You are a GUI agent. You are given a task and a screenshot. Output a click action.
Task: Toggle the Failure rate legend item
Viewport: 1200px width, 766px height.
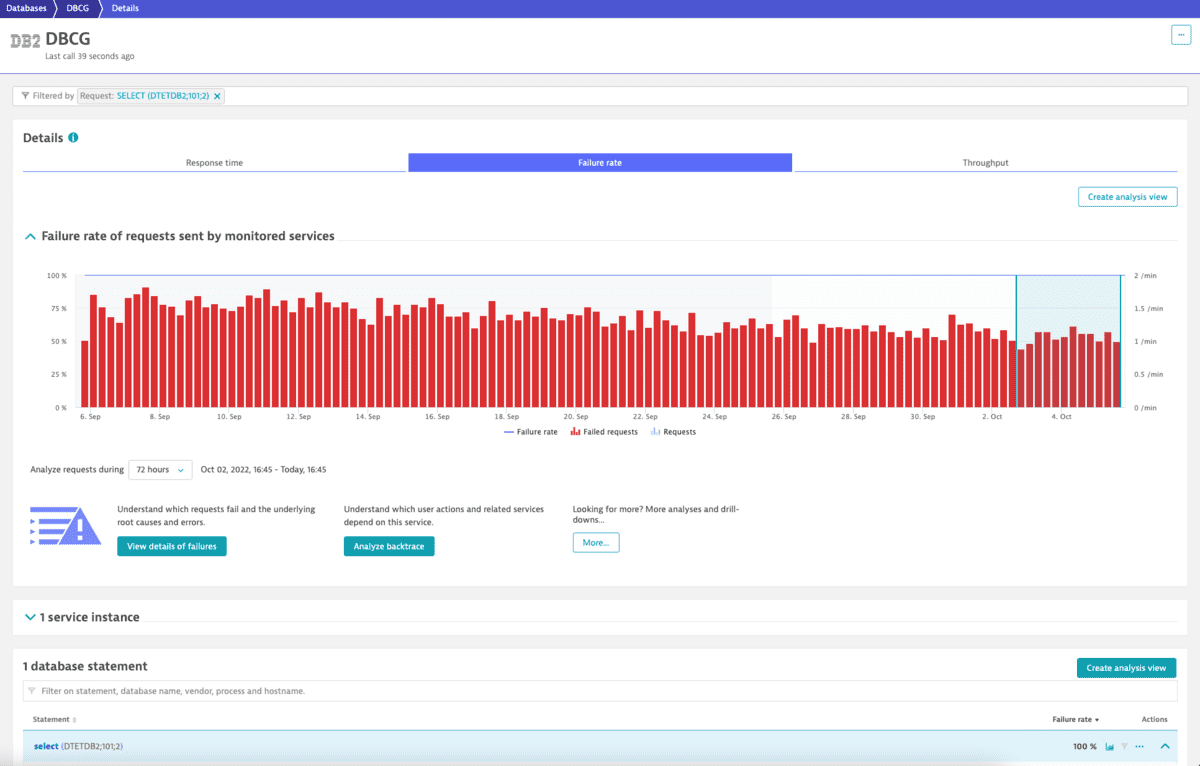coord(528,431)
